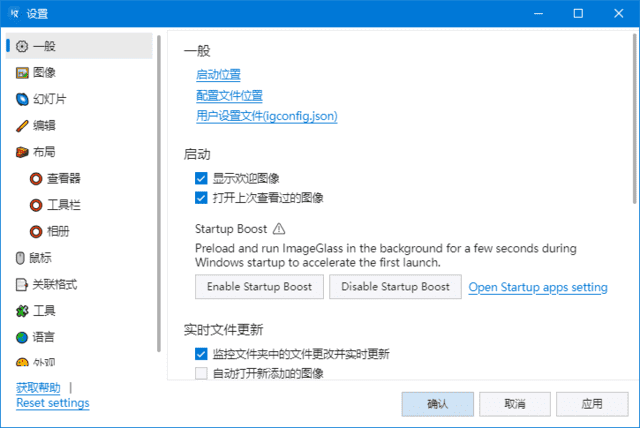Go to the 相册 settings section
This screenshot has height=428, width=640.
(56, 231)
